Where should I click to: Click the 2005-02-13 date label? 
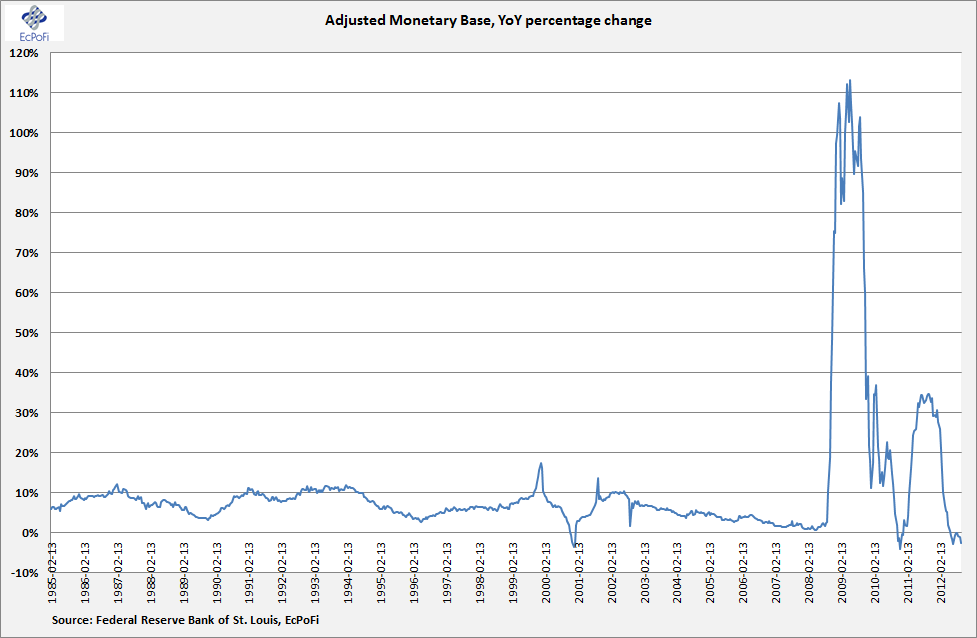[710, 573]
